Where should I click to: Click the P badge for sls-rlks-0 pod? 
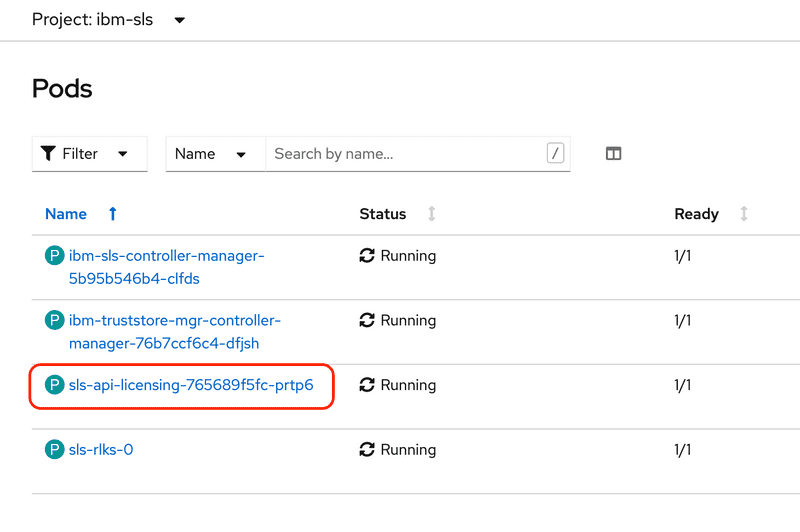(55, 449)
